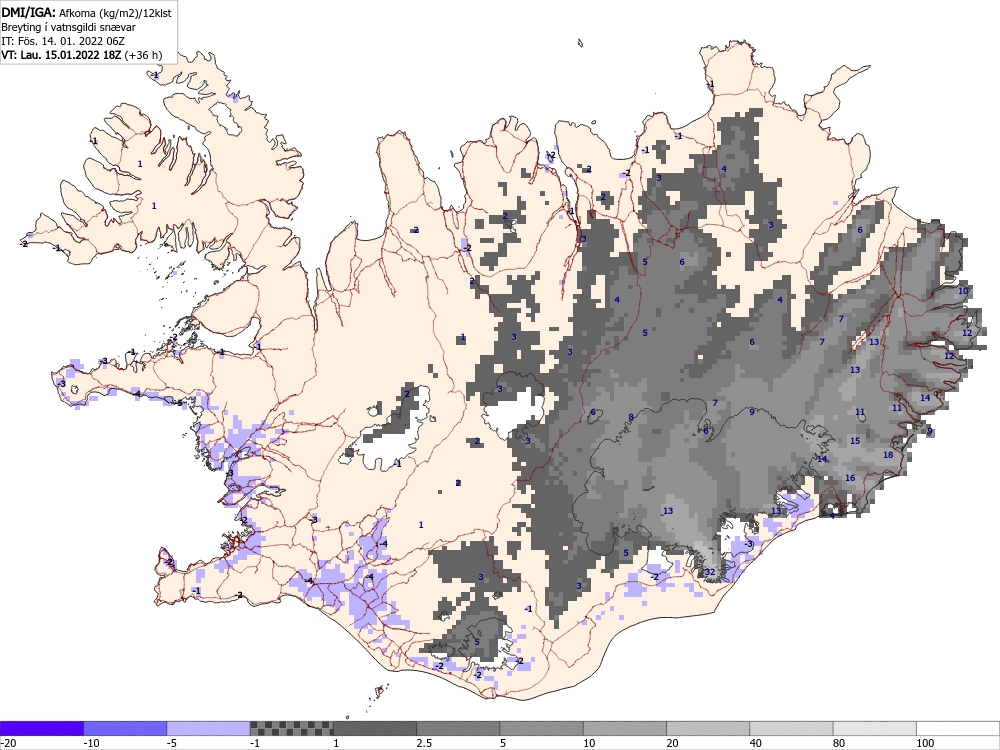The image size is (1000, 750).
Task: Click the 80 to 100 legend swatch
Action: pos(875,728)
